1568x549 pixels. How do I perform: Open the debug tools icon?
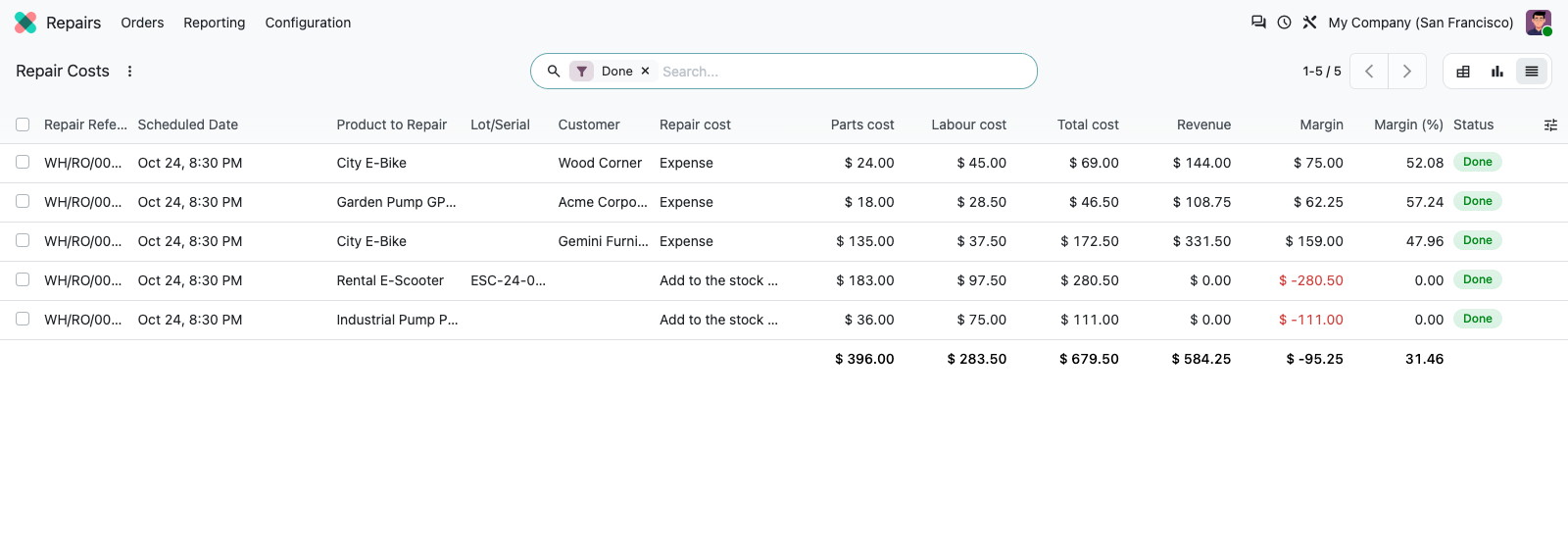tap(1309, 22)
